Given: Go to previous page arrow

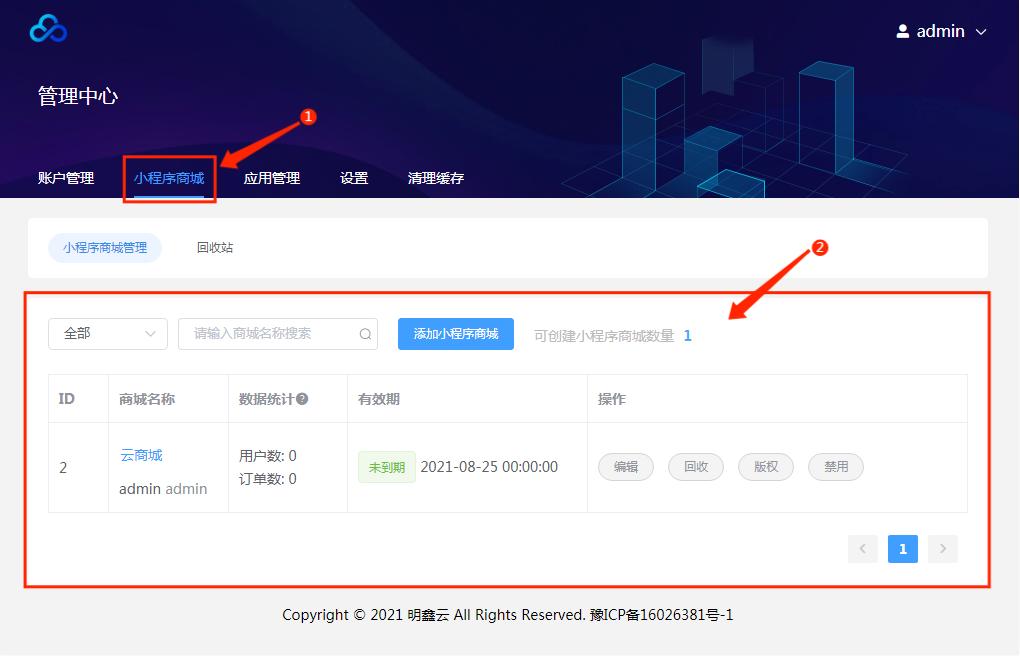Looking at the screenshot, I should pos(863,549).
